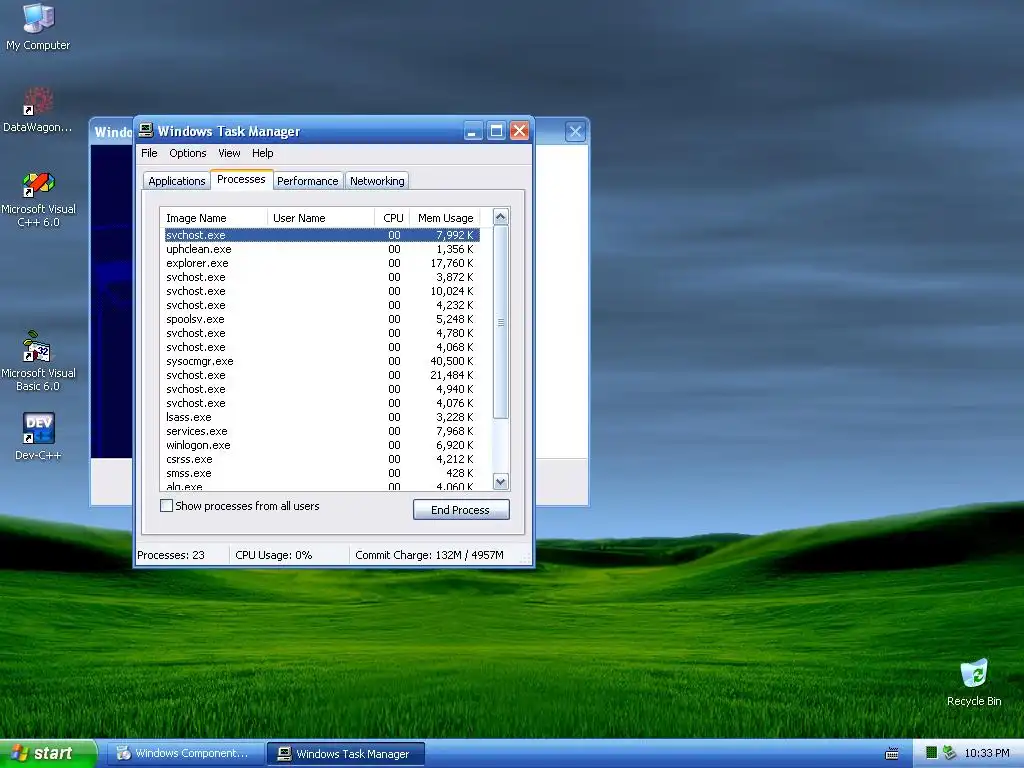Click the green CPU usage tray icon
The image size is (1024, 768).
click(x=932, y=753)
